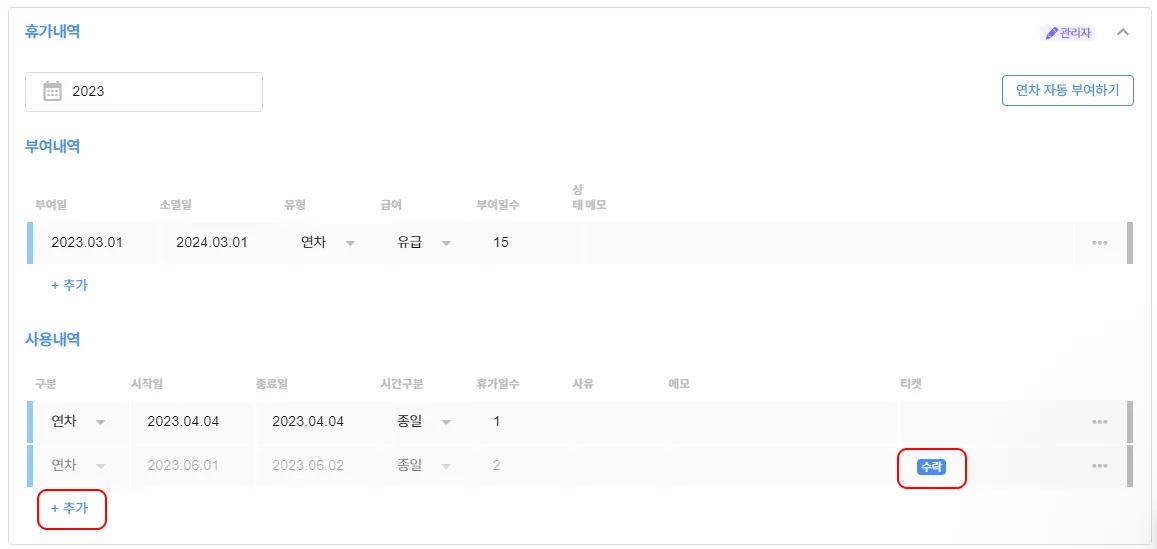1157x549 pixels.
Task: Open the more-options dots on the 2023.03.01 grant row
Action: [x=1099, y=243]
